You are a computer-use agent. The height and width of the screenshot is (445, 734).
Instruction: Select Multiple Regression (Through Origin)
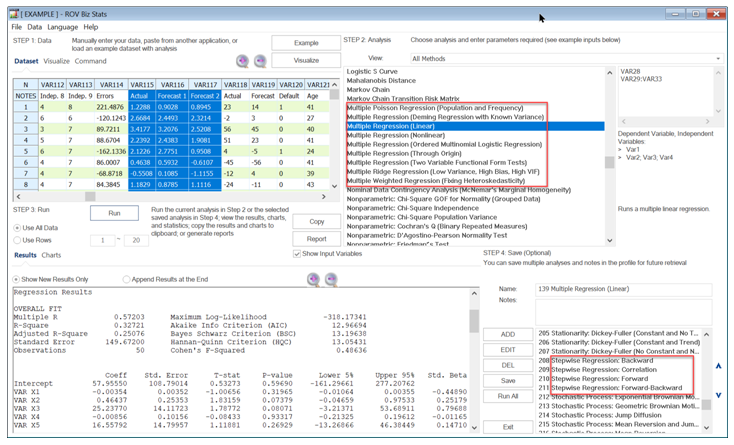click(x=404, y=153)
